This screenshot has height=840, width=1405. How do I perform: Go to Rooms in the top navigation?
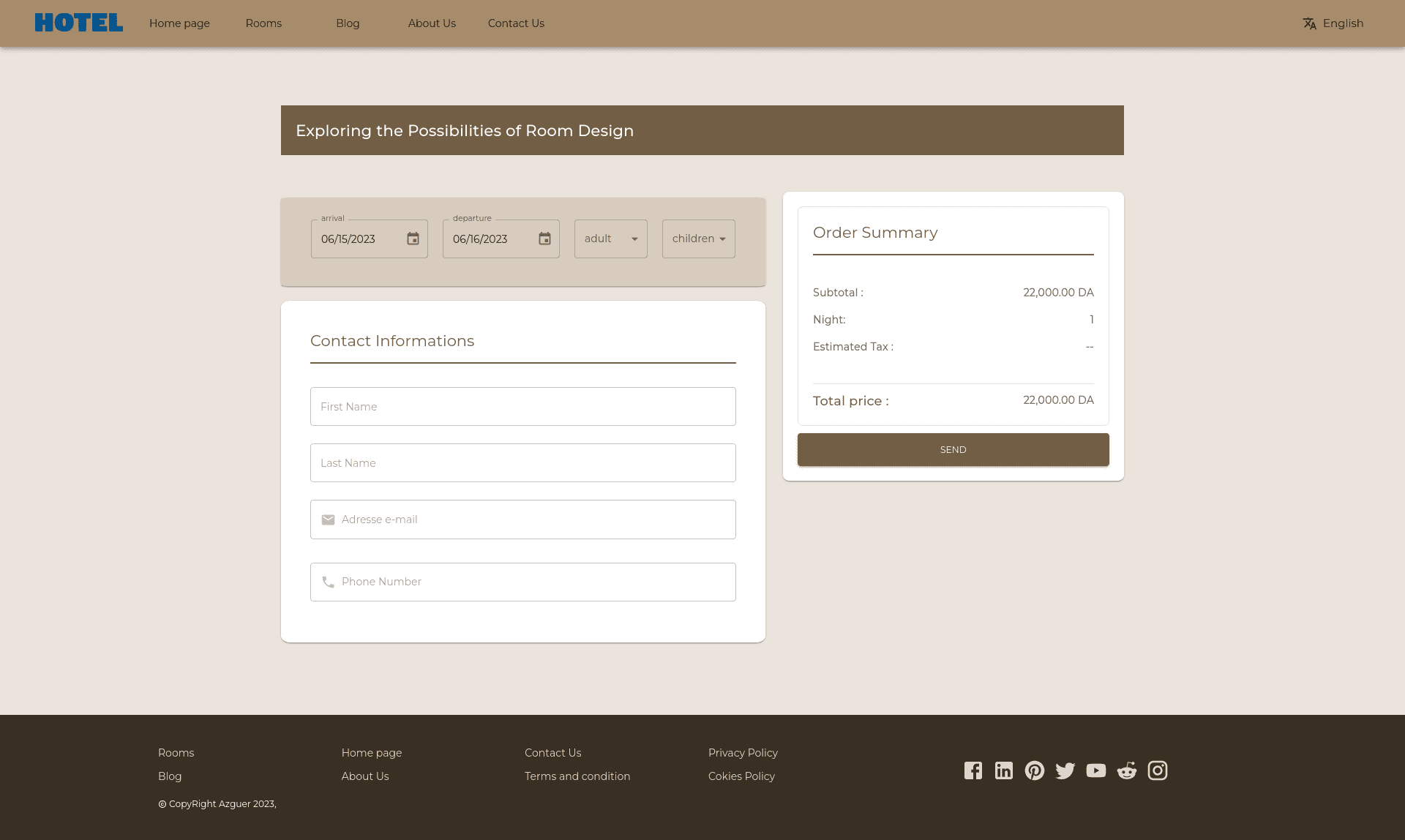coord(263,23)
